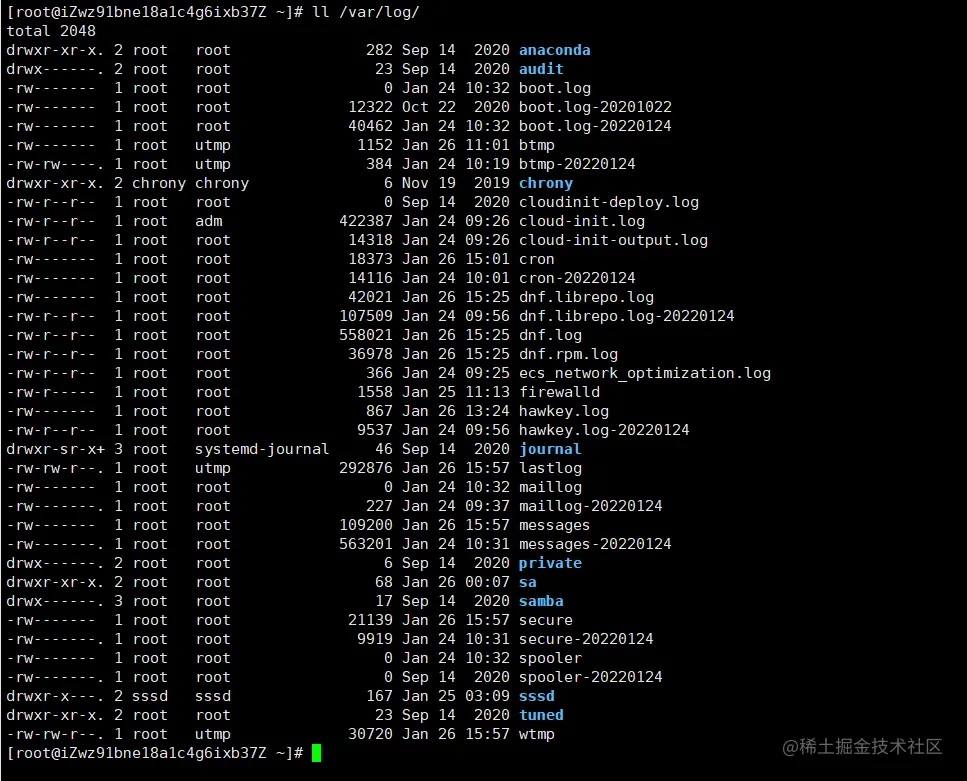Screen dimensions: 967x781
Task: Select size value 563201
Action: click(x=366, y=545)
